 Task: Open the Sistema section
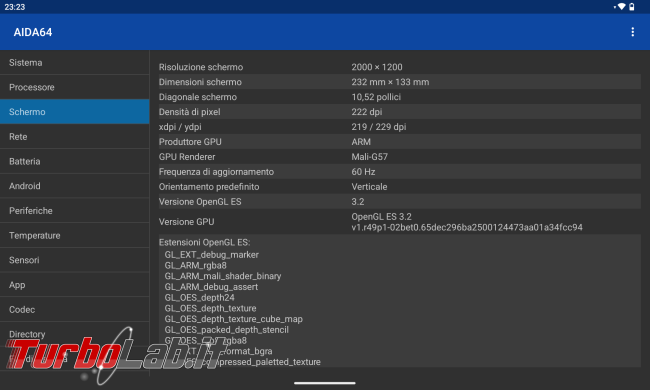tap(75, 63)
